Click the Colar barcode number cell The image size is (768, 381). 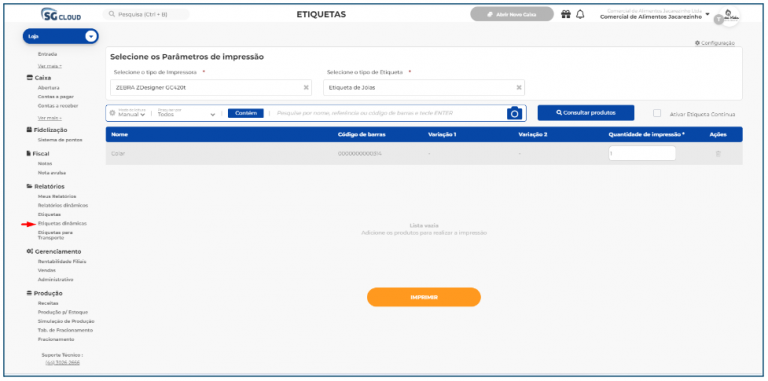point(360,153)
